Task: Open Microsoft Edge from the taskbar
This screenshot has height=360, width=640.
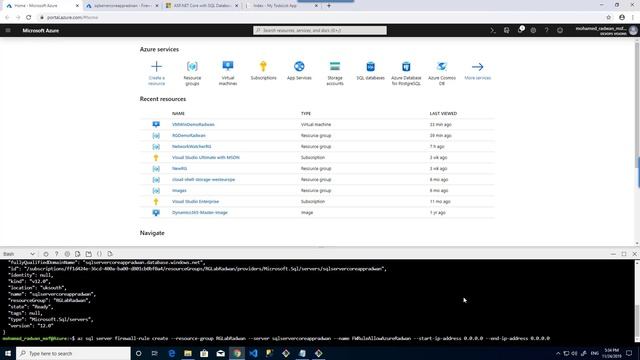Action: (171, 353)
